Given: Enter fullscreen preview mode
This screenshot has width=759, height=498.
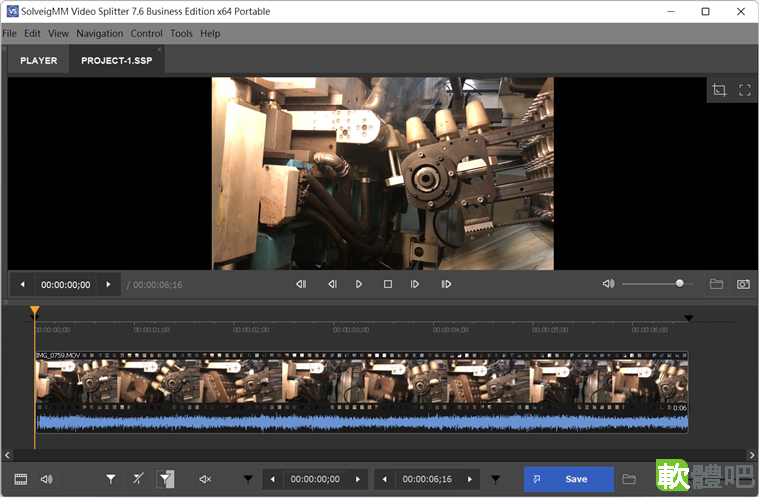Looking at the screenshot, I should click(745, 90).
